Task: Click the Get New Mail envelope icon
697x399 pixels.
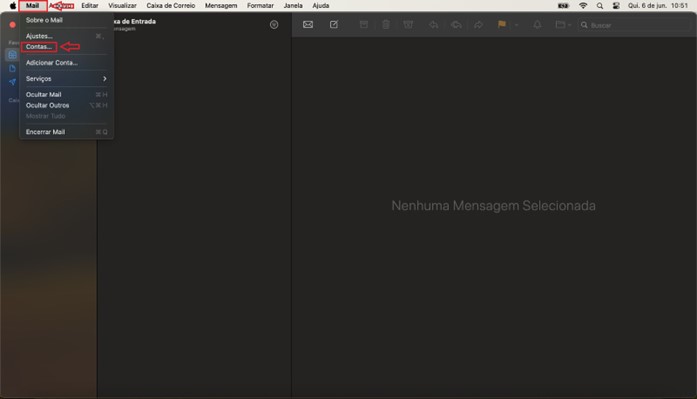Action: coord(308,25)
